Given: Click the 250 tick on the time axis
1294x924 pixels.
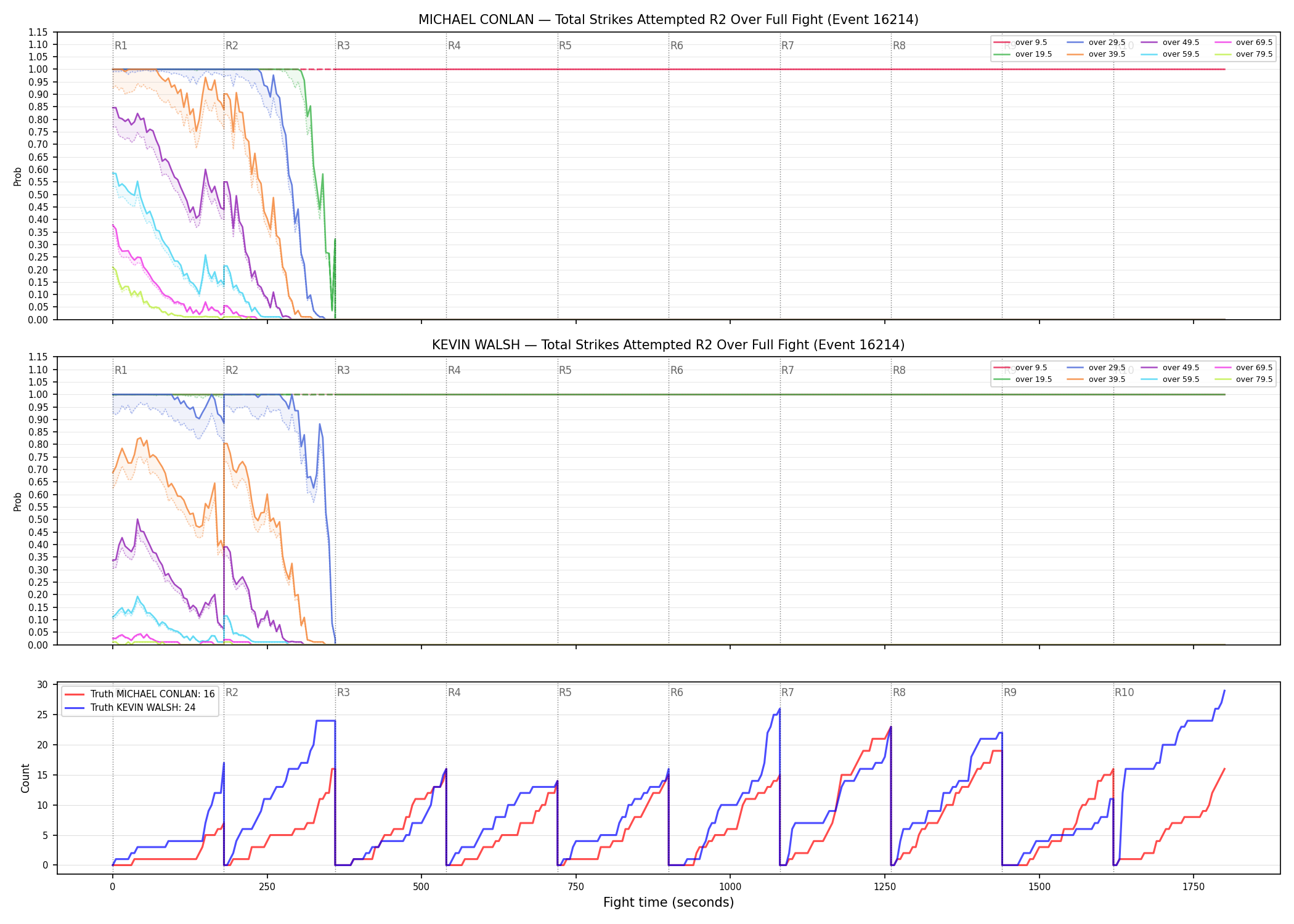Looking at the screenshot, I should 267,887.
